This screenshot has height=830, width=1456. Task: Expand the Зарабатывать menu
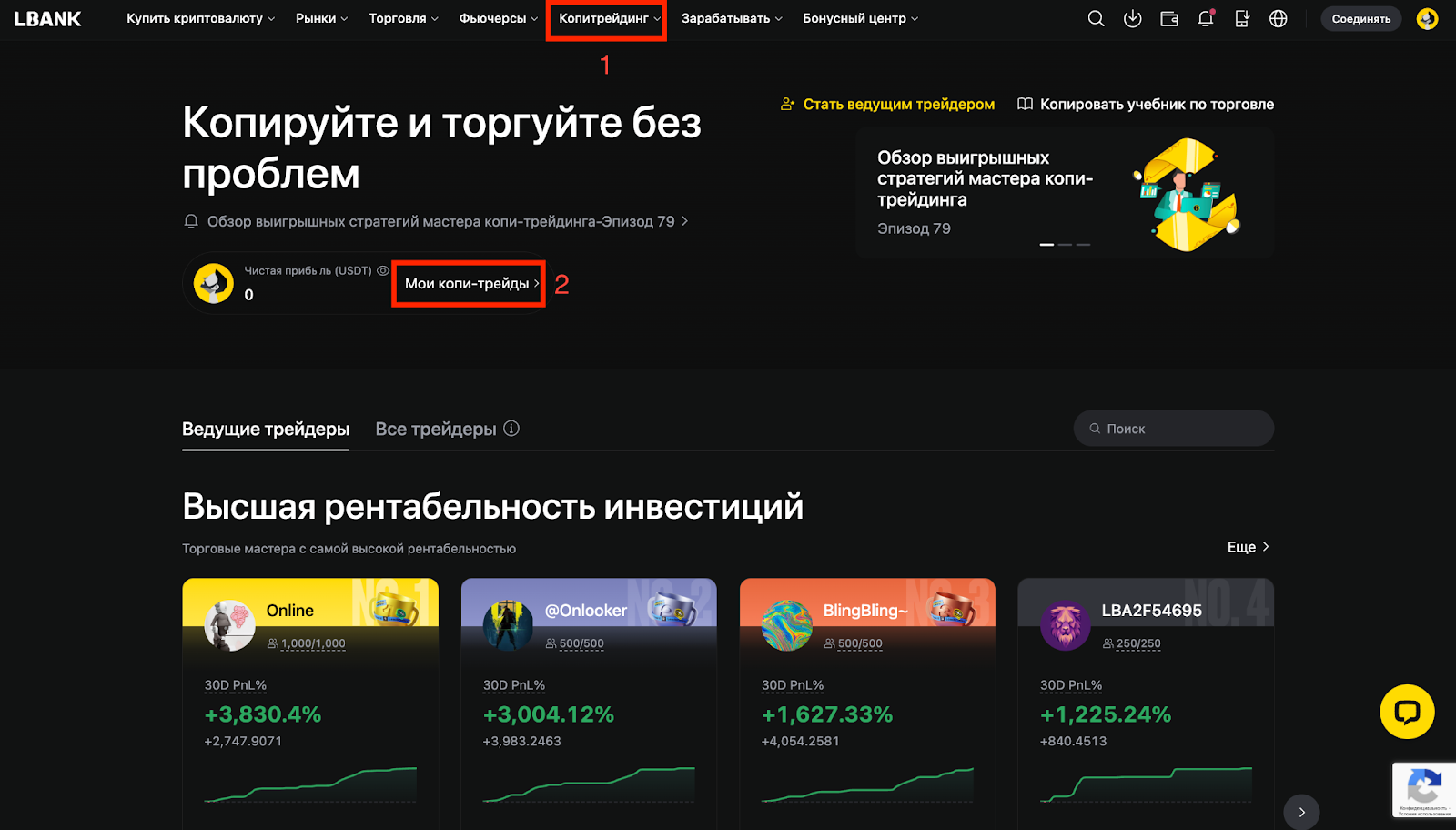pos(732,18)
